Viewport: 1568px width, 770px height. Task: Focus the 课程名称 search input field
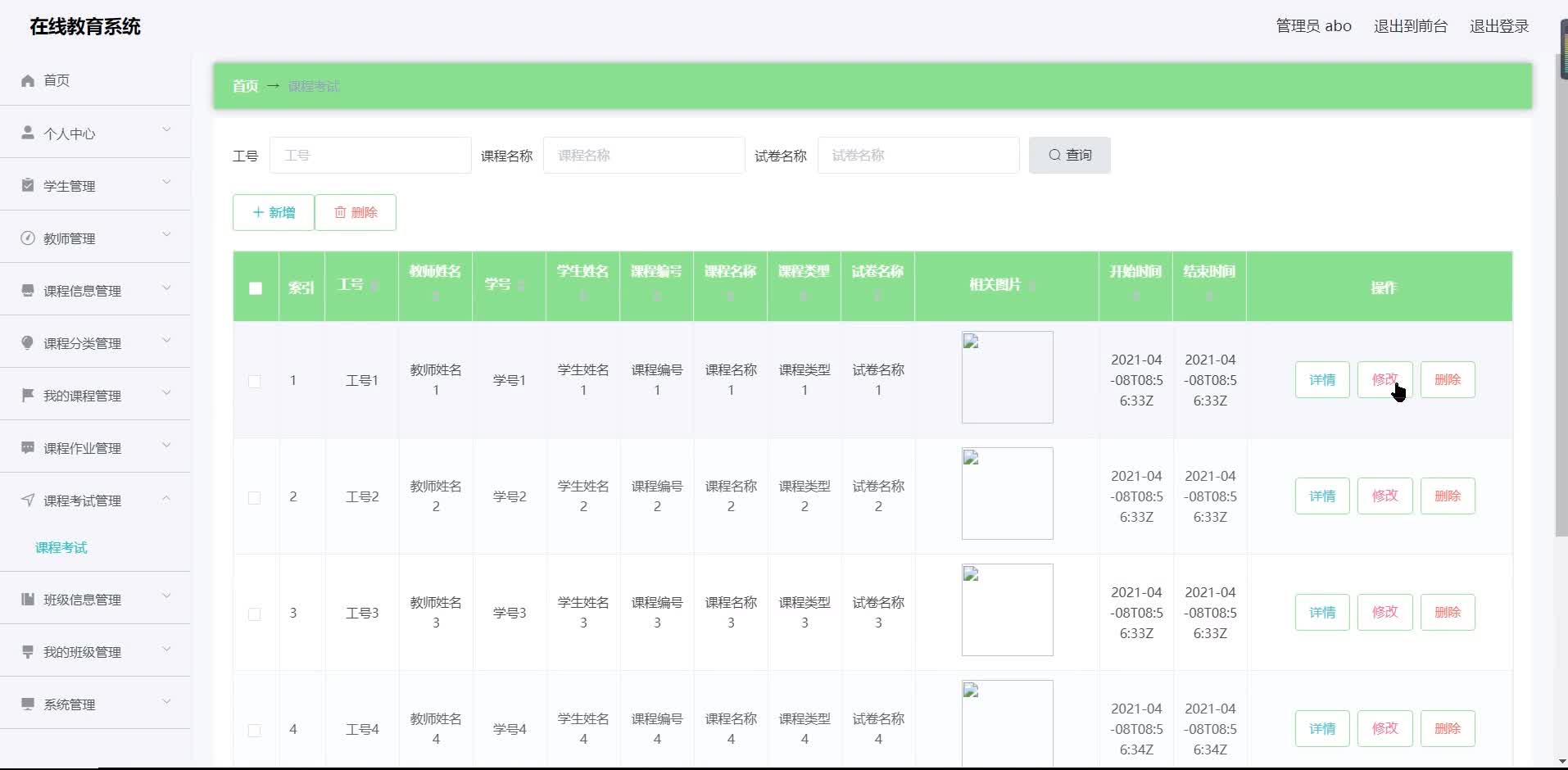point(644,155)
